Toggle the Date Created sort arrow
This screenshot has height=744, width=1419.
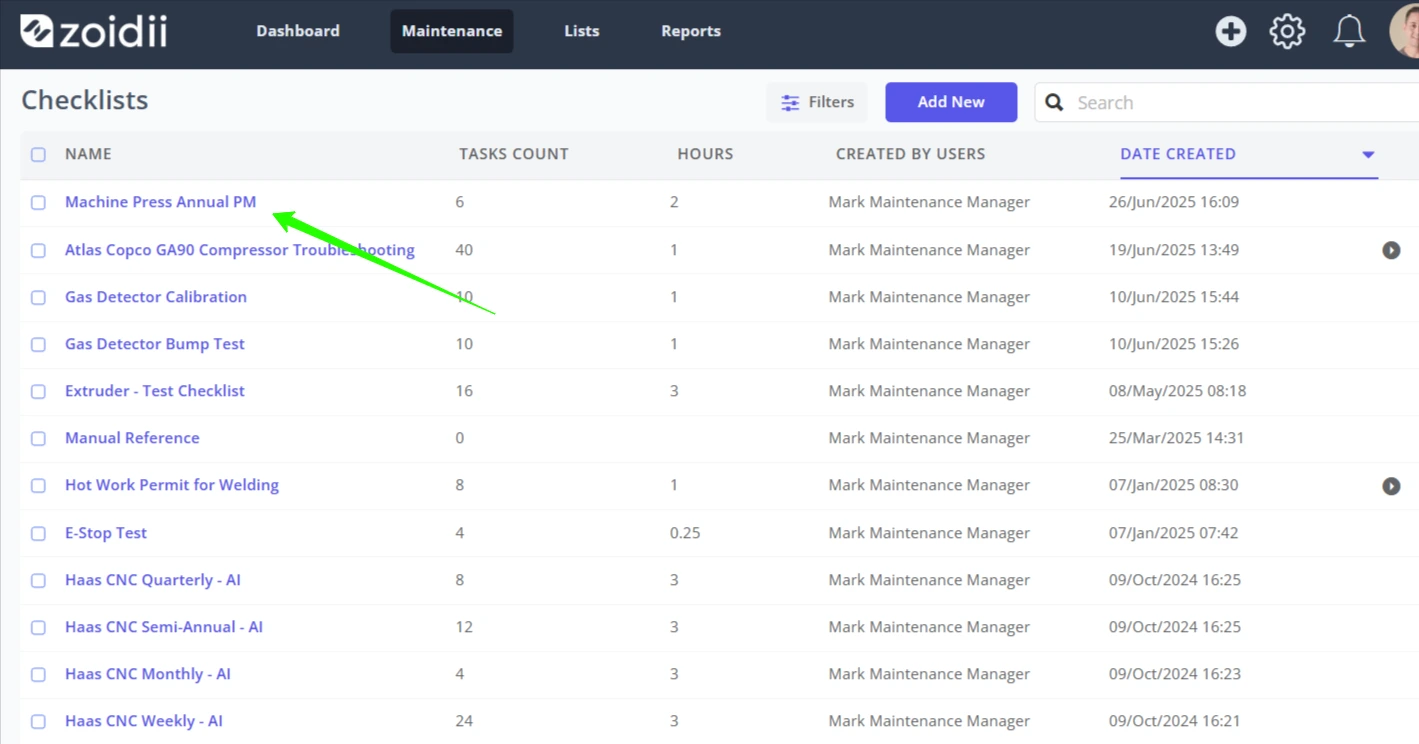(1368, 154)
